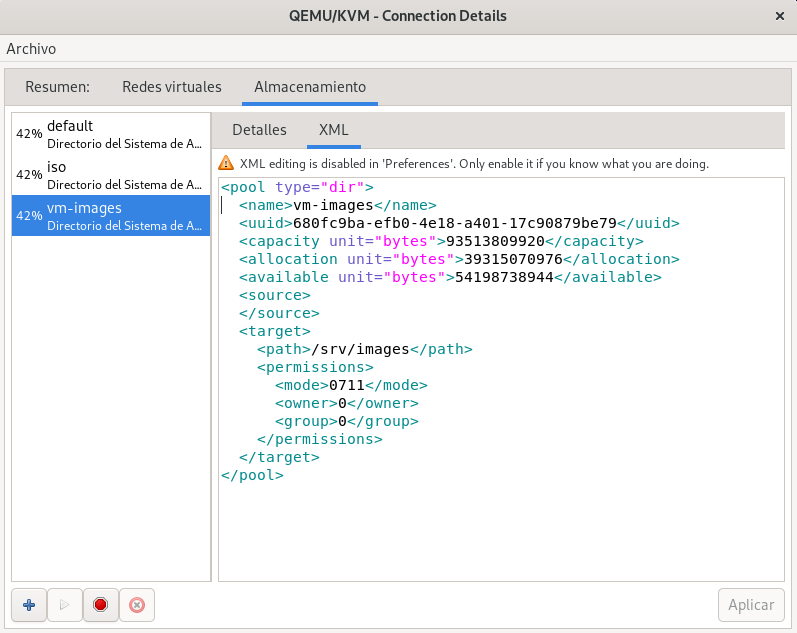Click the blue plus Add Pool icon

[x=29, y=605]
